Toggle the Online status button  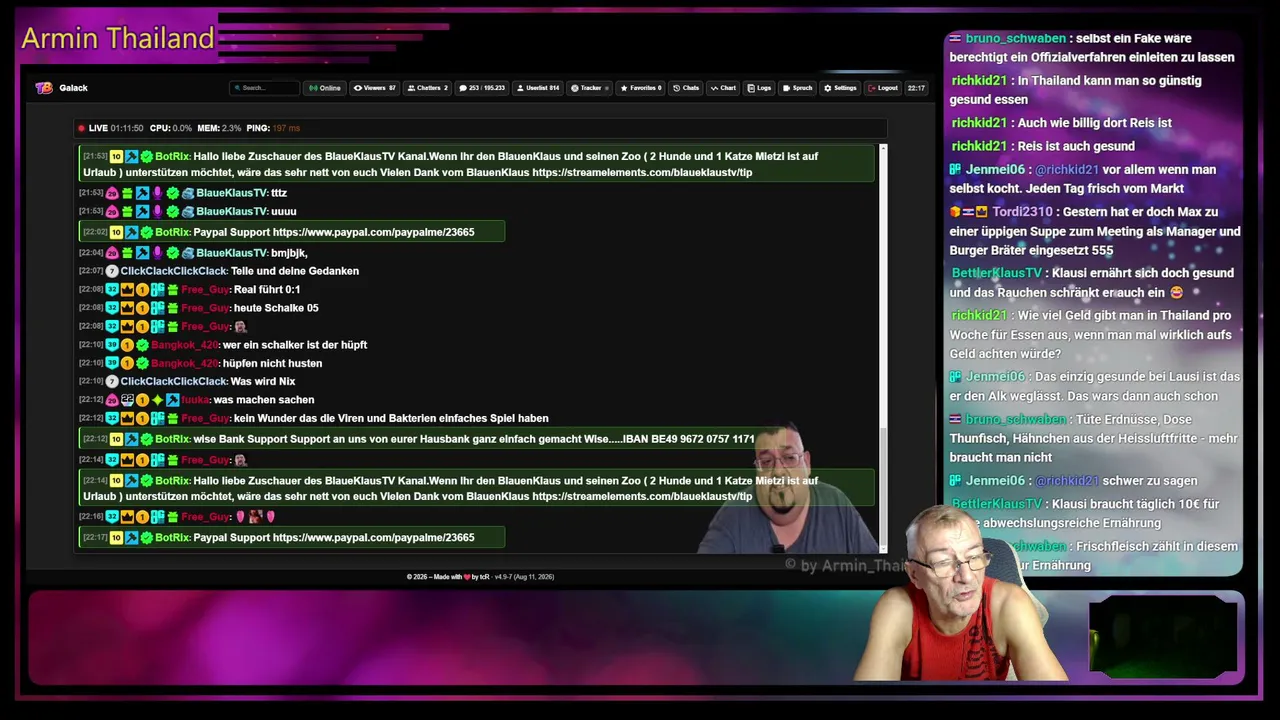click(325, 88)
